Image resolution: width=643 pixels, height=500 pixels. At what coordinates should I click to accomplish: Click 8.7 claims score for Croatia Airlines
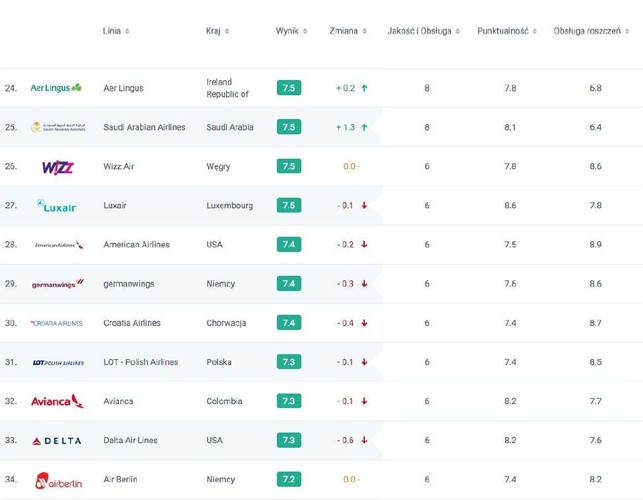pos(595,323)
